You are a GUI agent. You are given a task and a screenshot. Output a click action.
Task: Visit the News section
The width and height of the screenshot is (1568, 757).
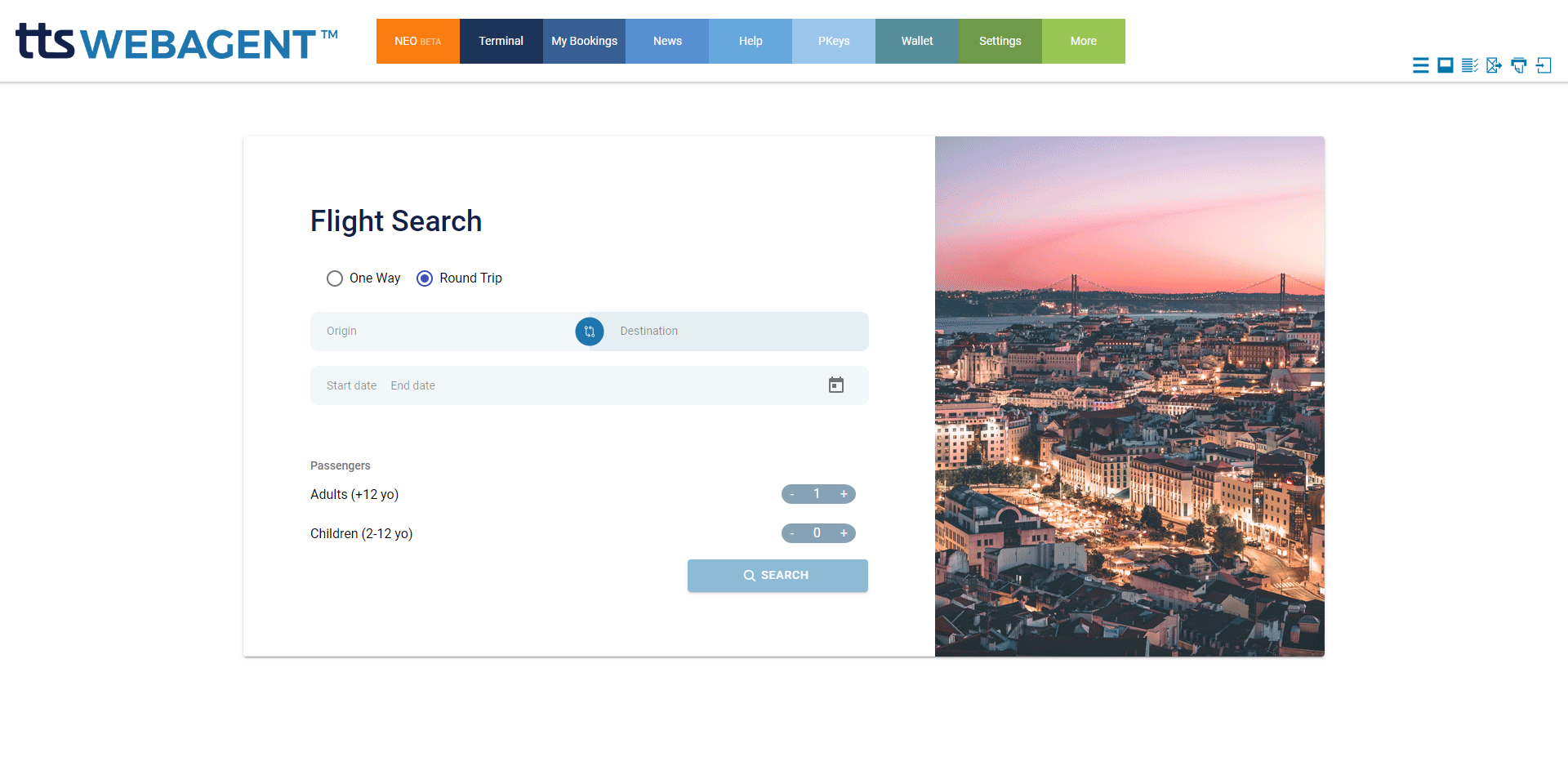666,41
